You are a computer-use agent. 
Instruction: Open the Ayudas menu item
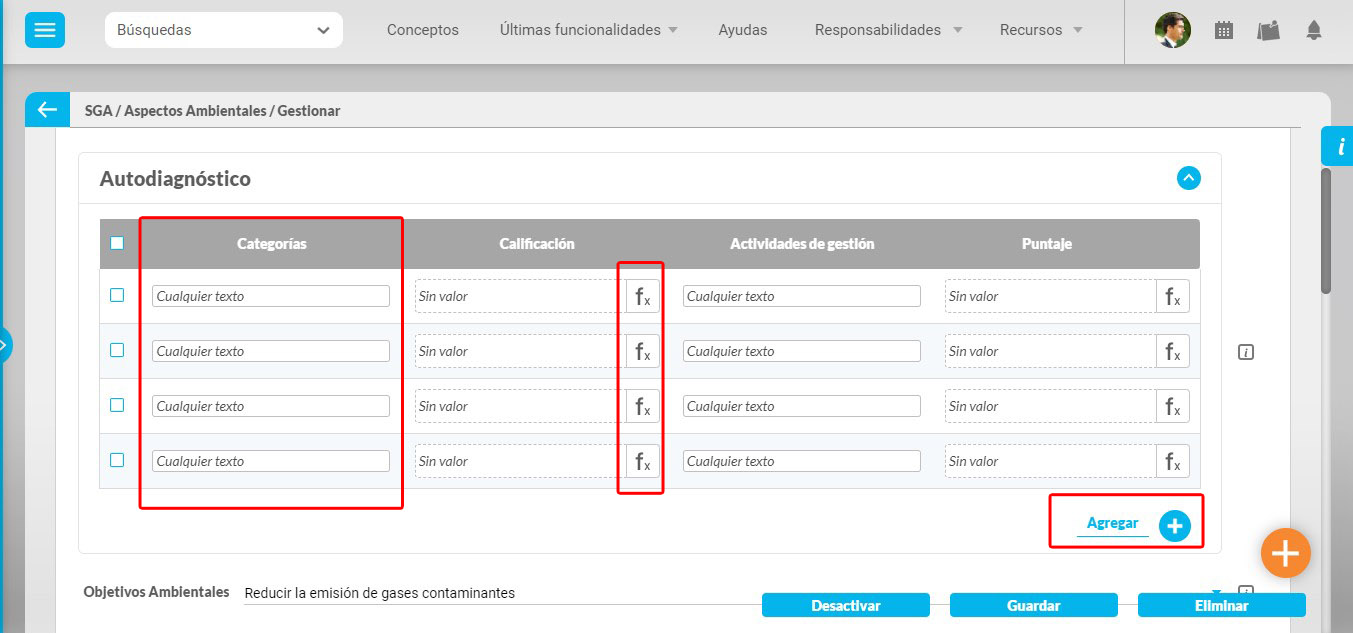pyautogui.click(x=743, y=30)
